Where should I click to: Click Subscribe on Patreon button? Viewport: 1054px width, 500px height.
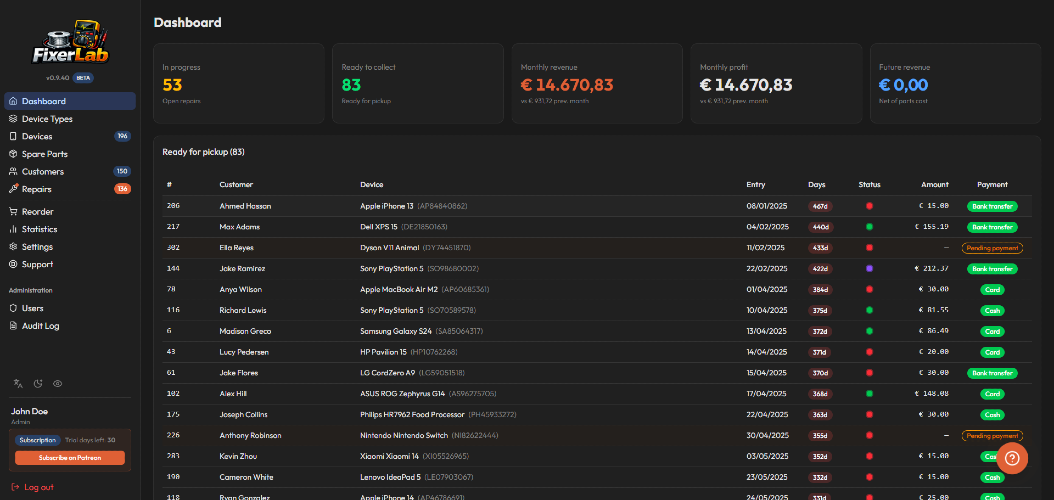pyautogui.click(x=70, y=458)
